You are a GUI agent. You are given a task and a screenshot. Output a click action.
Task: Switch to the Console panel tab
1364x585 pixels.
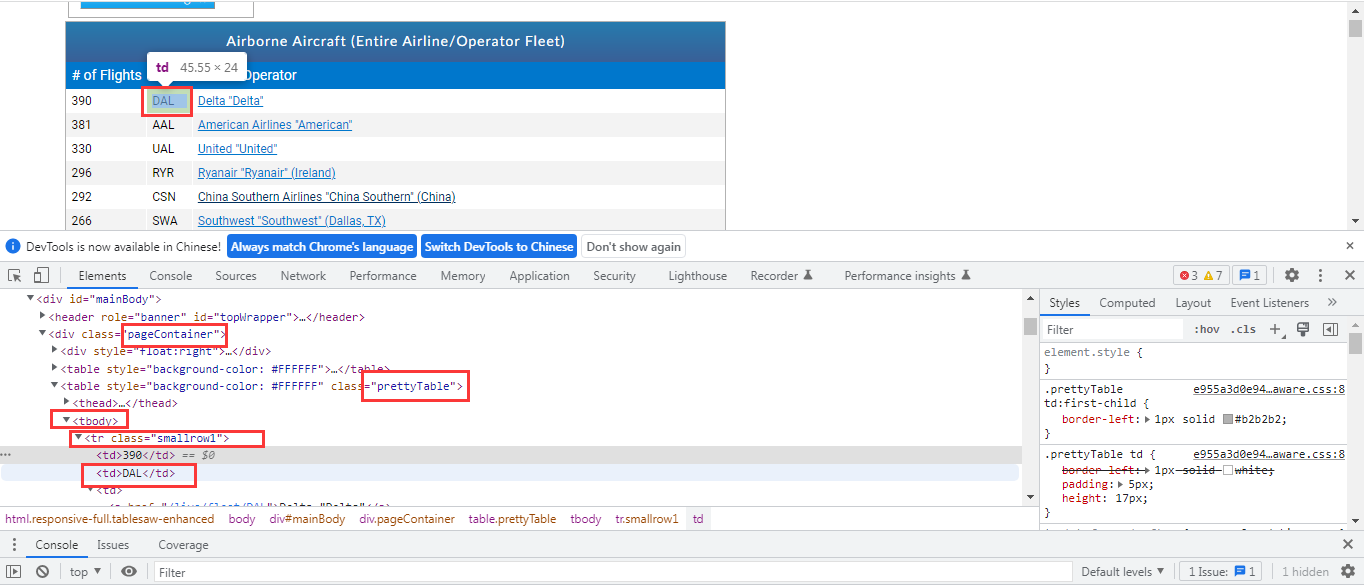pos(171,275)
